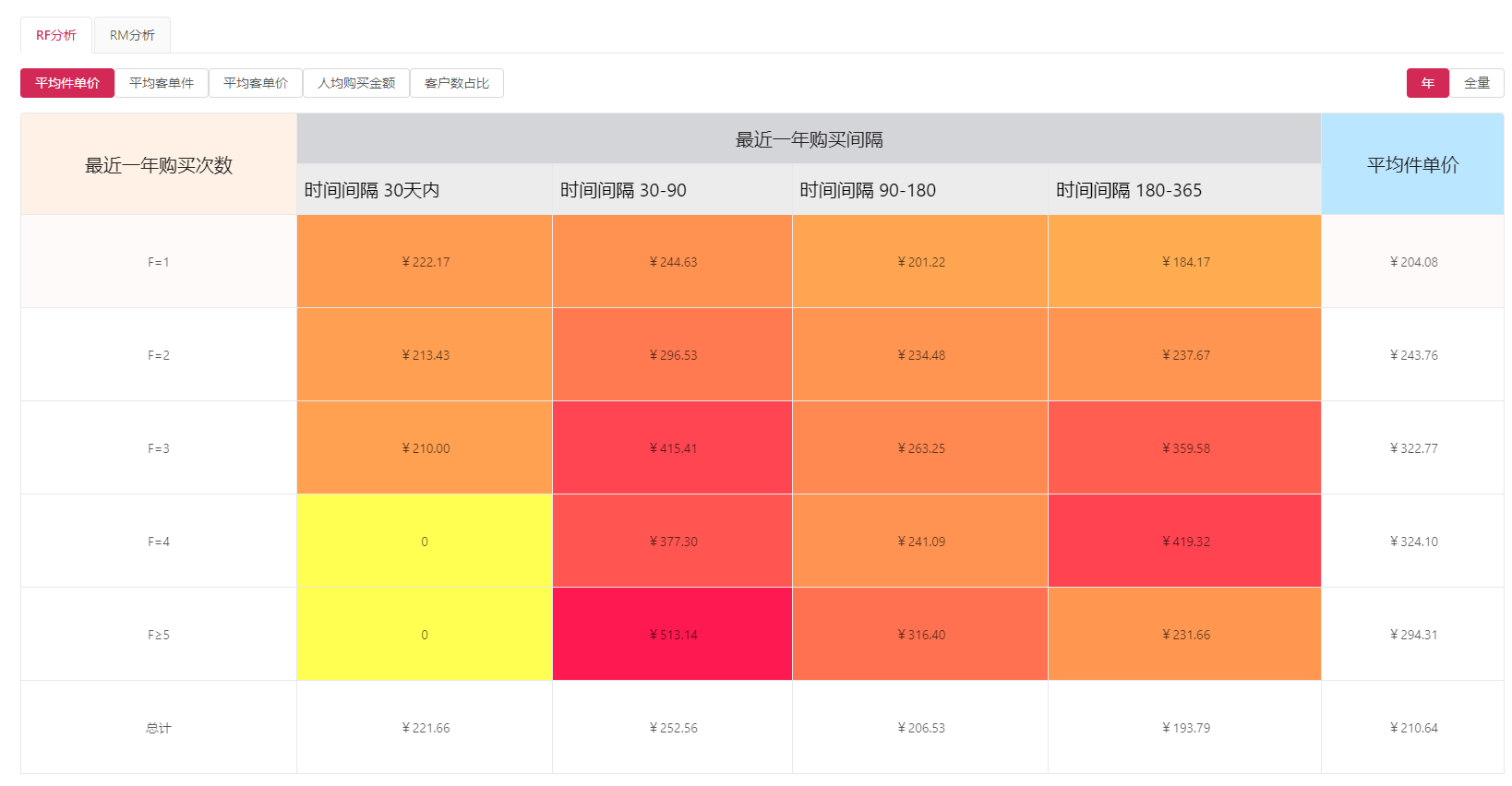This screenshot has height=786, width=1512.
Task: Select the F=1 row label
Action: tap(159, 262)
